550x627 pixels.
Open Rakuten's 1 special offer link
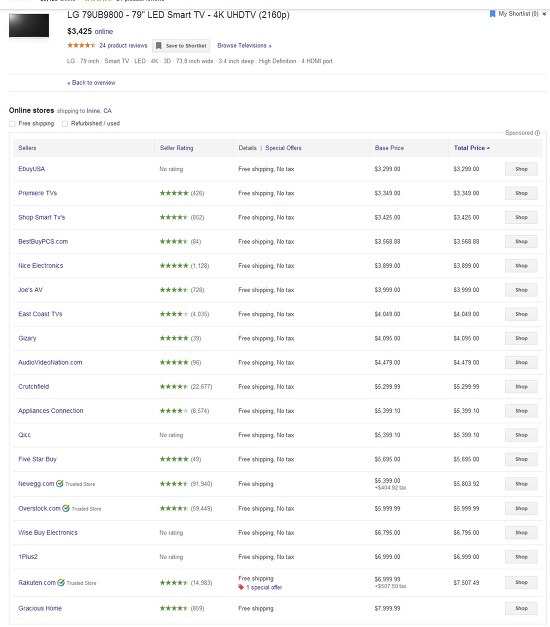[264, 587]
